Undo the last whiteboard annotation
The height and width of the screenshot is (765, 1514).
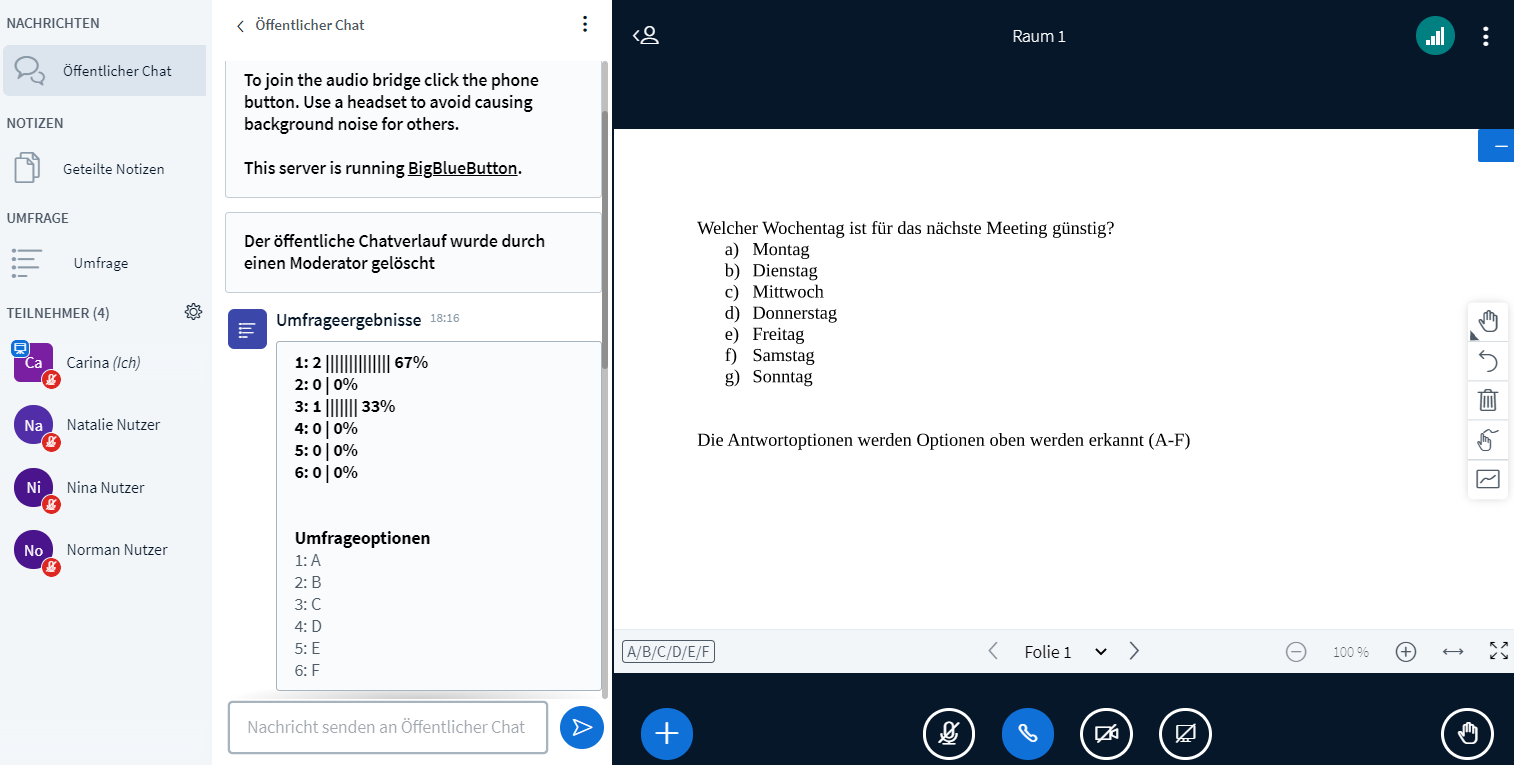pos(1488,360)
